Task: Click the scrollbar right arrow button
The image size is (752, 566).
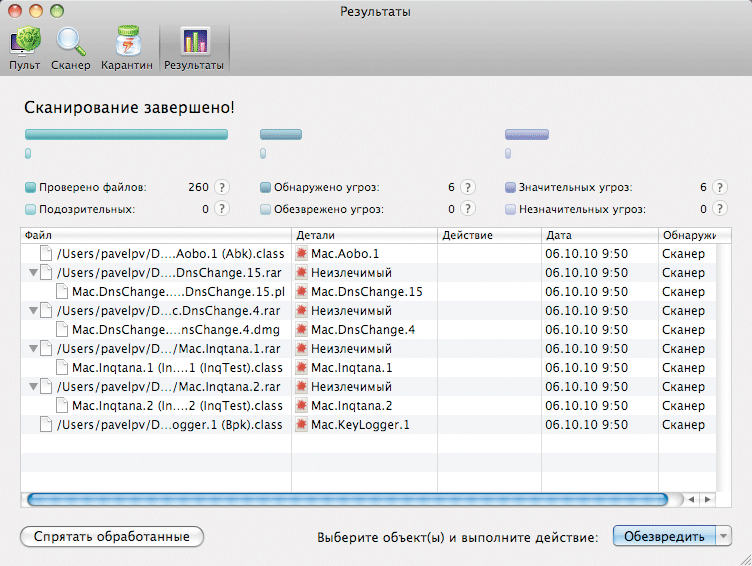Action: [707, 498]
